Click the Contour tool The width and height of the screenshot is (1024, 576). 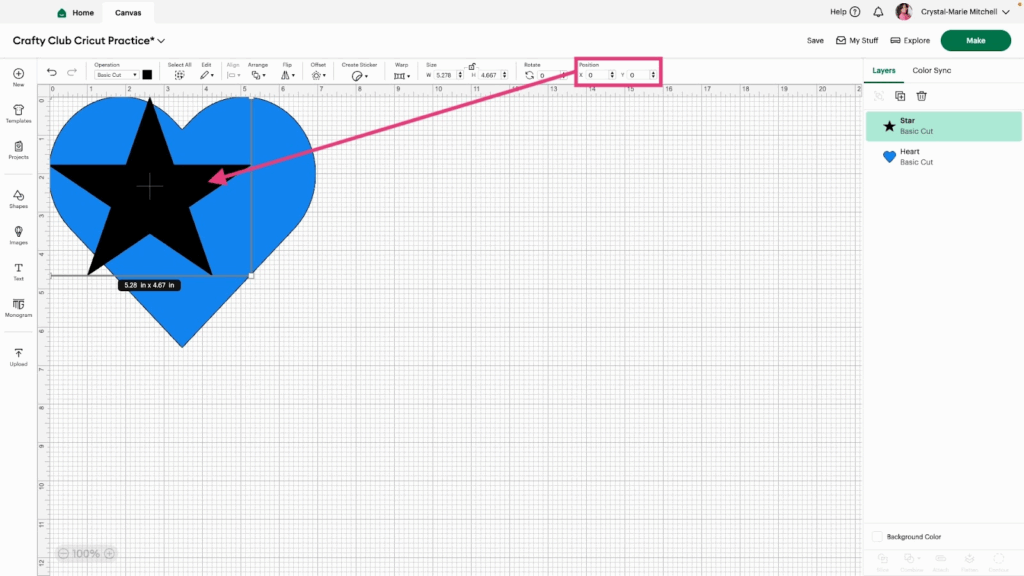999,562
